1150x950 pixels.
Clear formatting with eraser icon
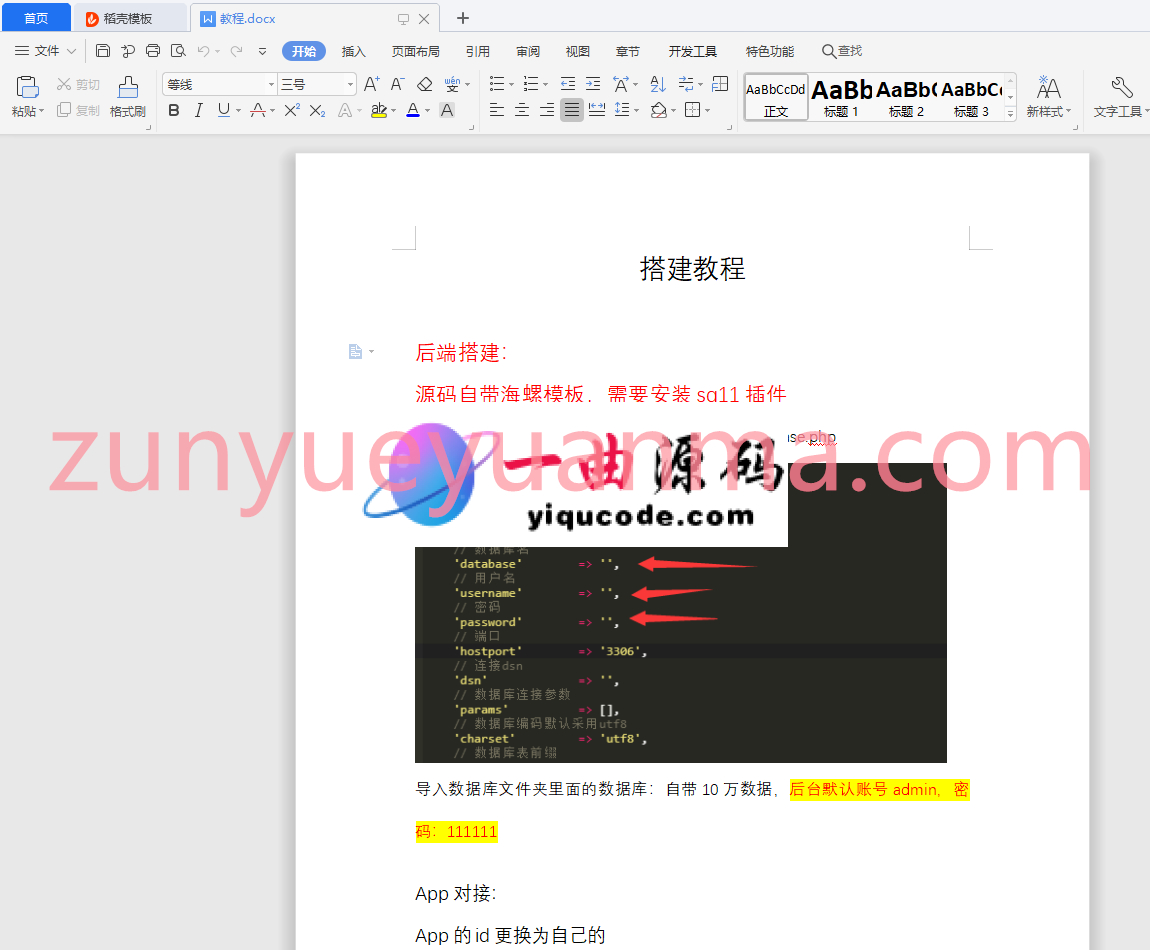coord(425,84)
